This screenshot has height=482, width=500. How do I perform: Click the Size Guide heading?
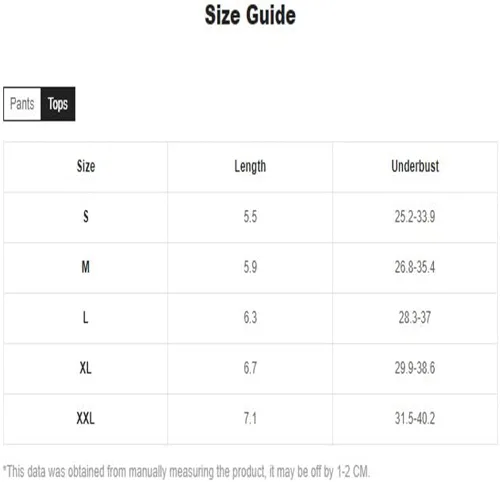coord(250,15)
